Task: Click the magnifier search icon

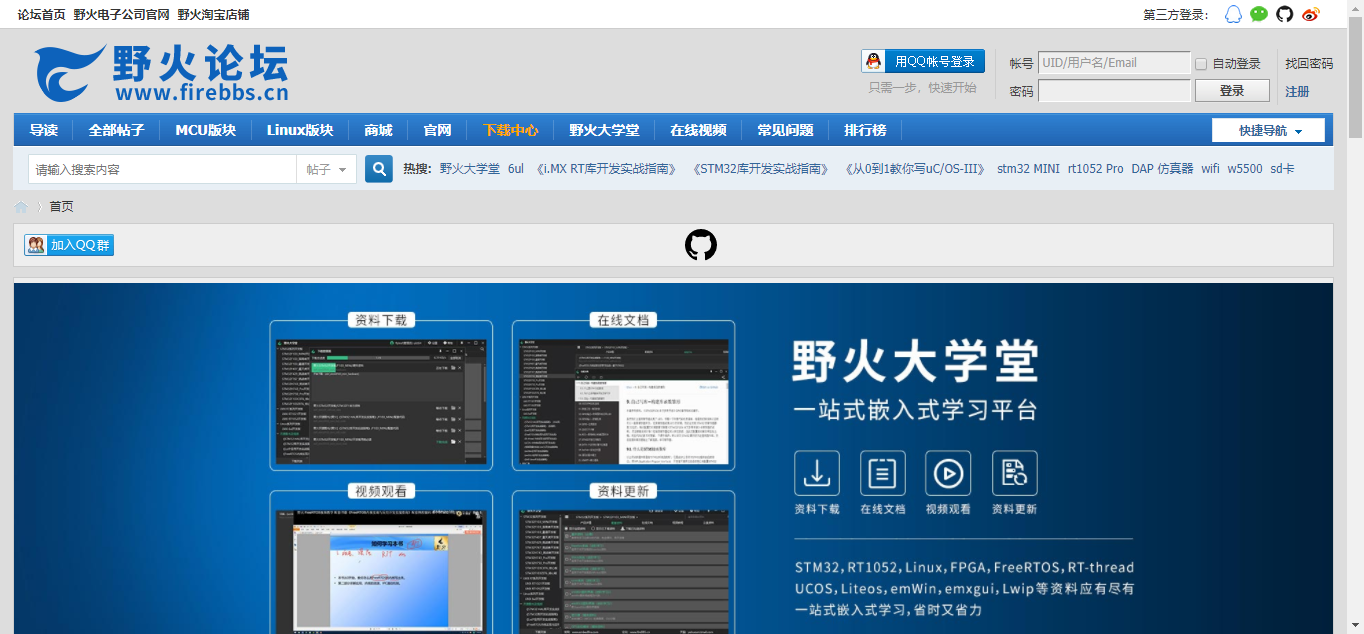Action: click(378, 168)
